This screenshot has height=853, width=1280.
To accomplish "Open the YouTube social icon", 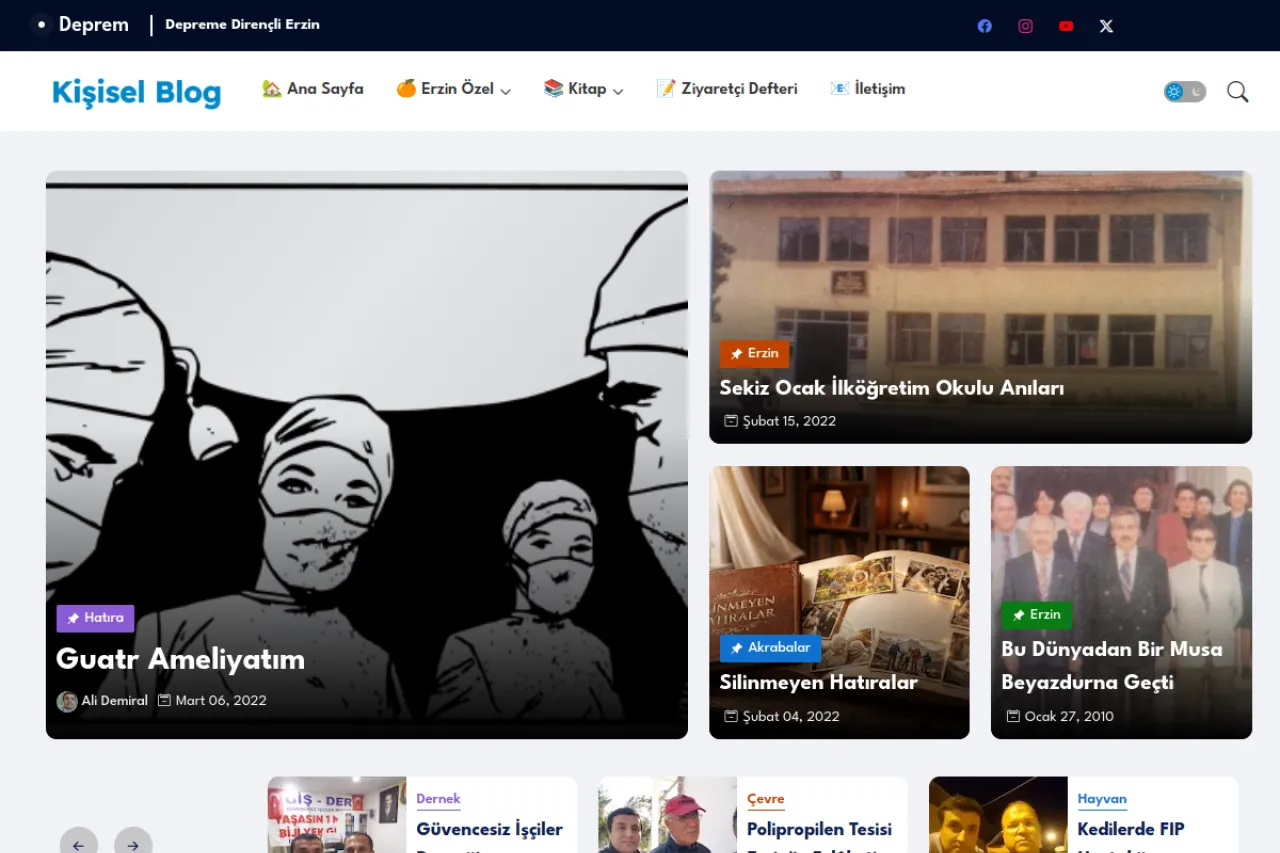I will coord(1066,26).
